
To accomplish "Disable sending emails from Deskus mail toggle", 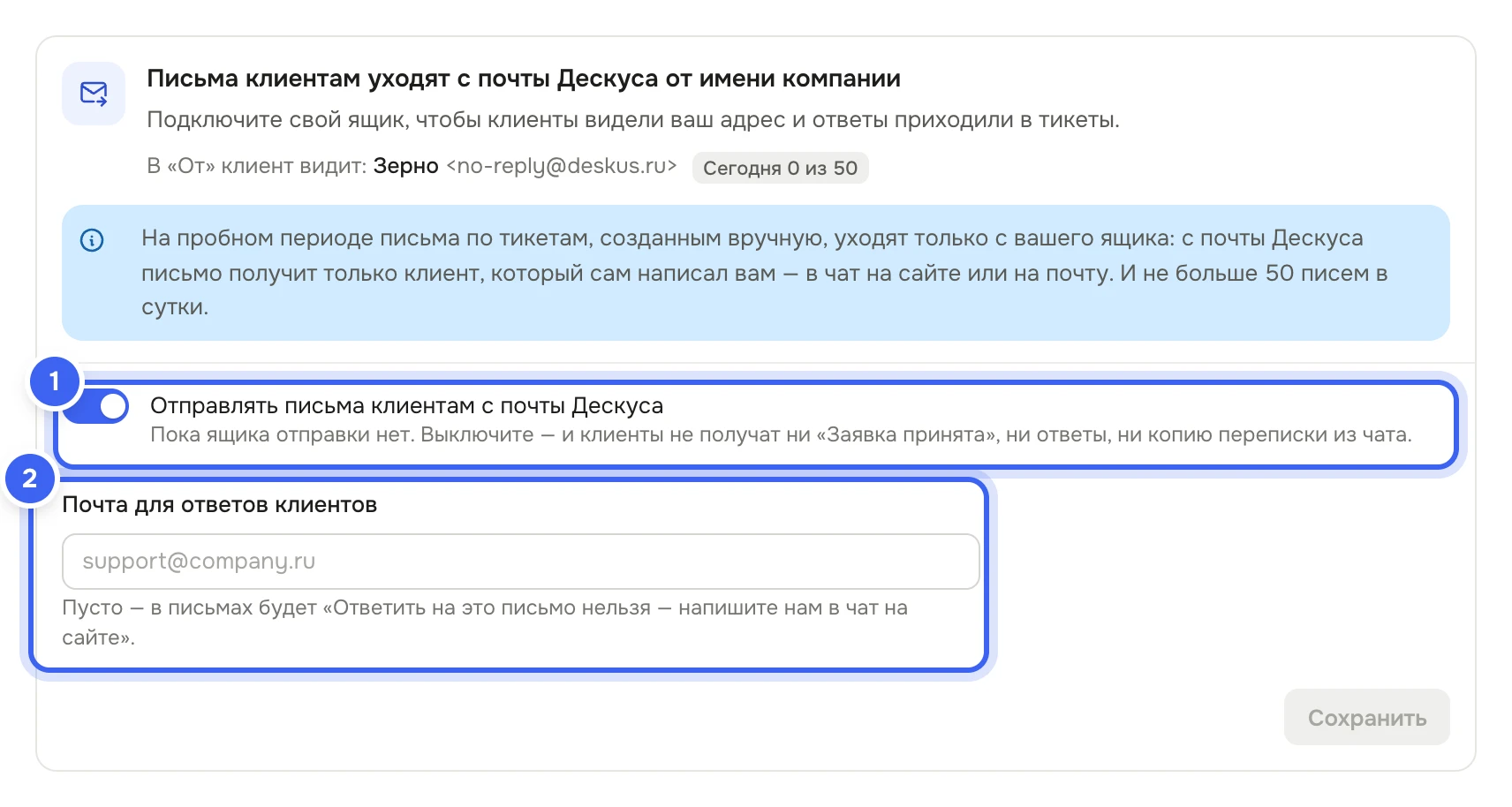I will pyautogui.click(x=97, y=406).
